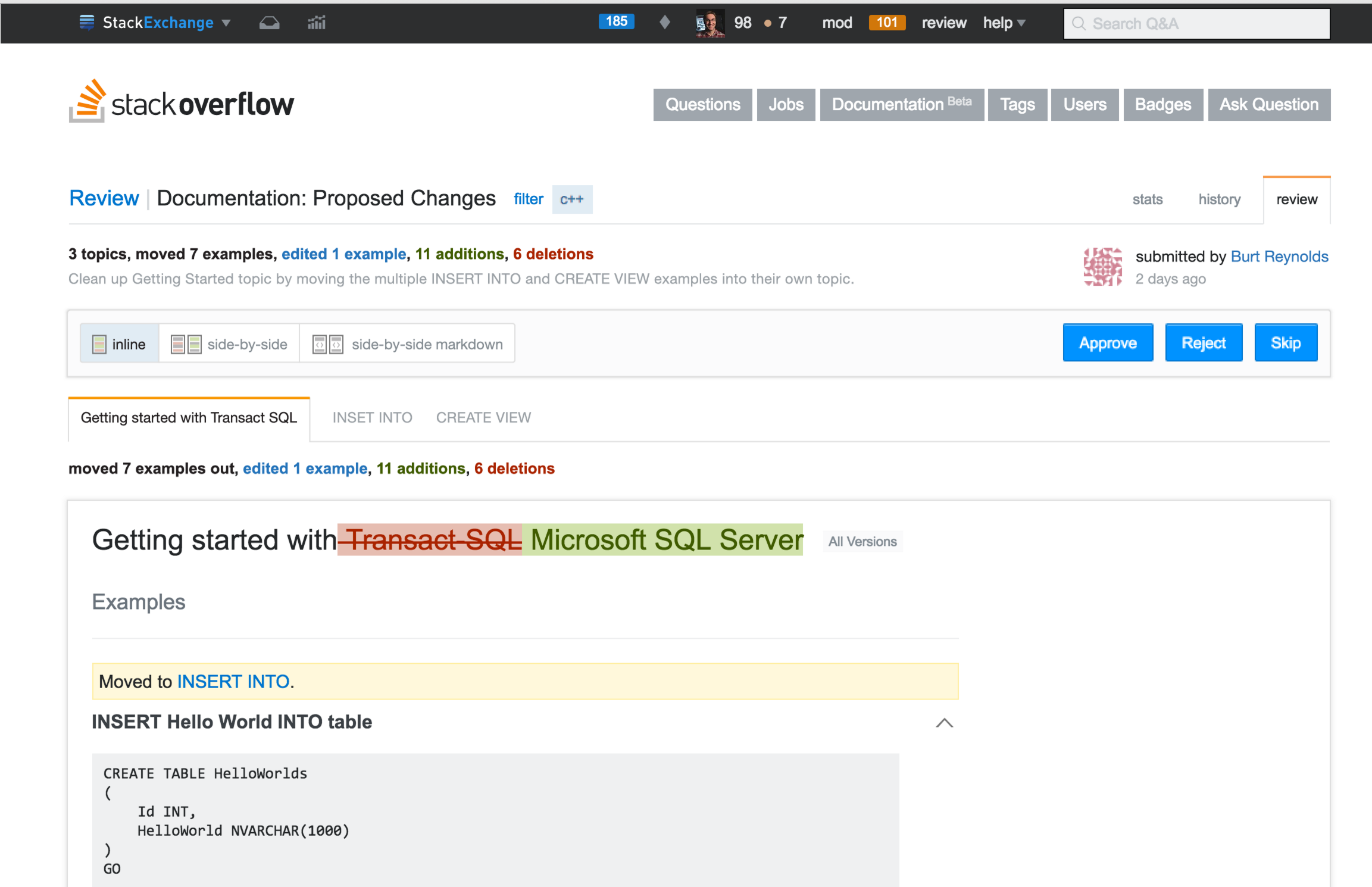Toggle the inline diff view
This screenshot has width=1372, height=887.
click(118, 344)
